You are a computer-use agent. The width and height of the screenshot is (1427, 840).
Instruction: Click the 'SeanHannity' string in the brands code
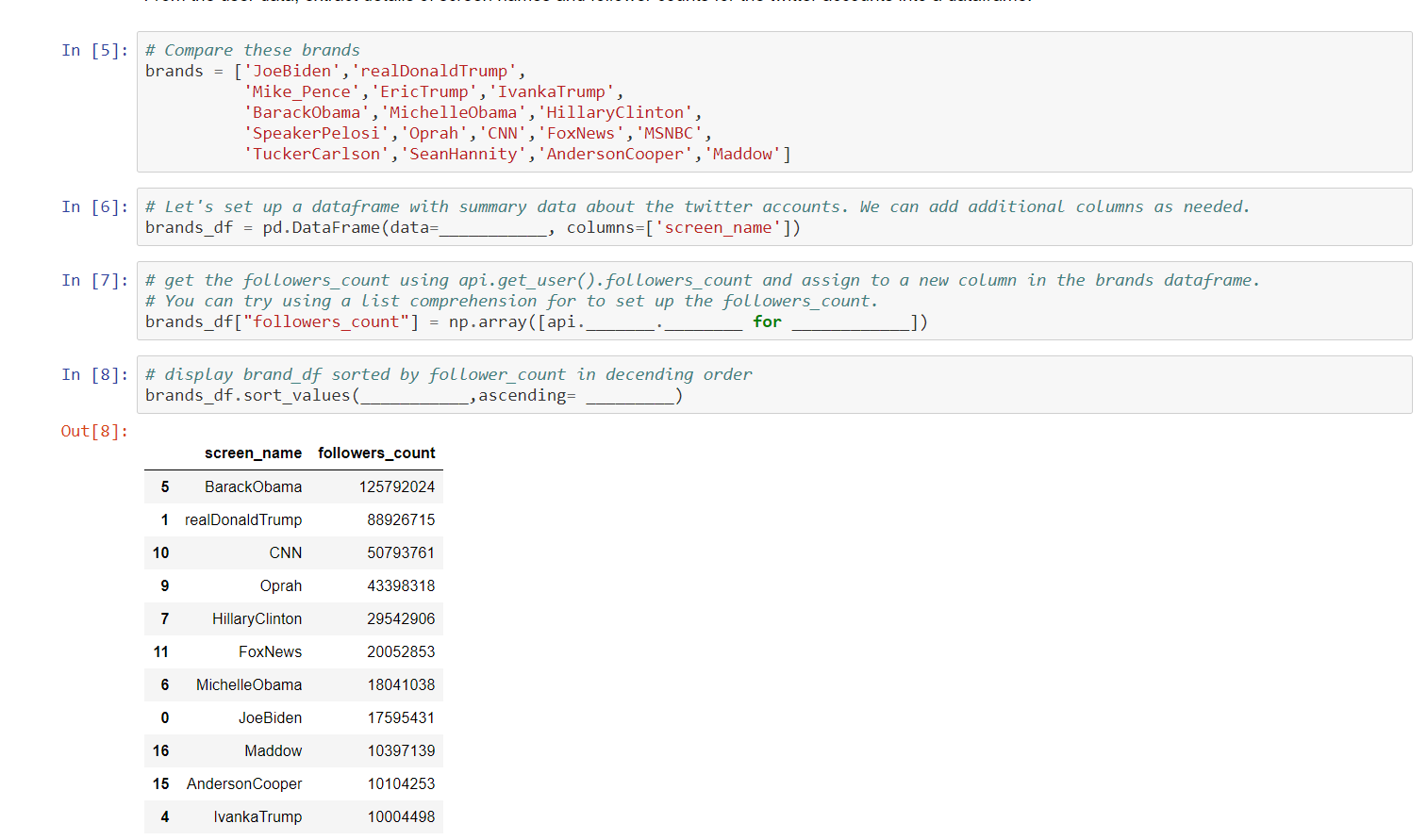coord(463,154)
